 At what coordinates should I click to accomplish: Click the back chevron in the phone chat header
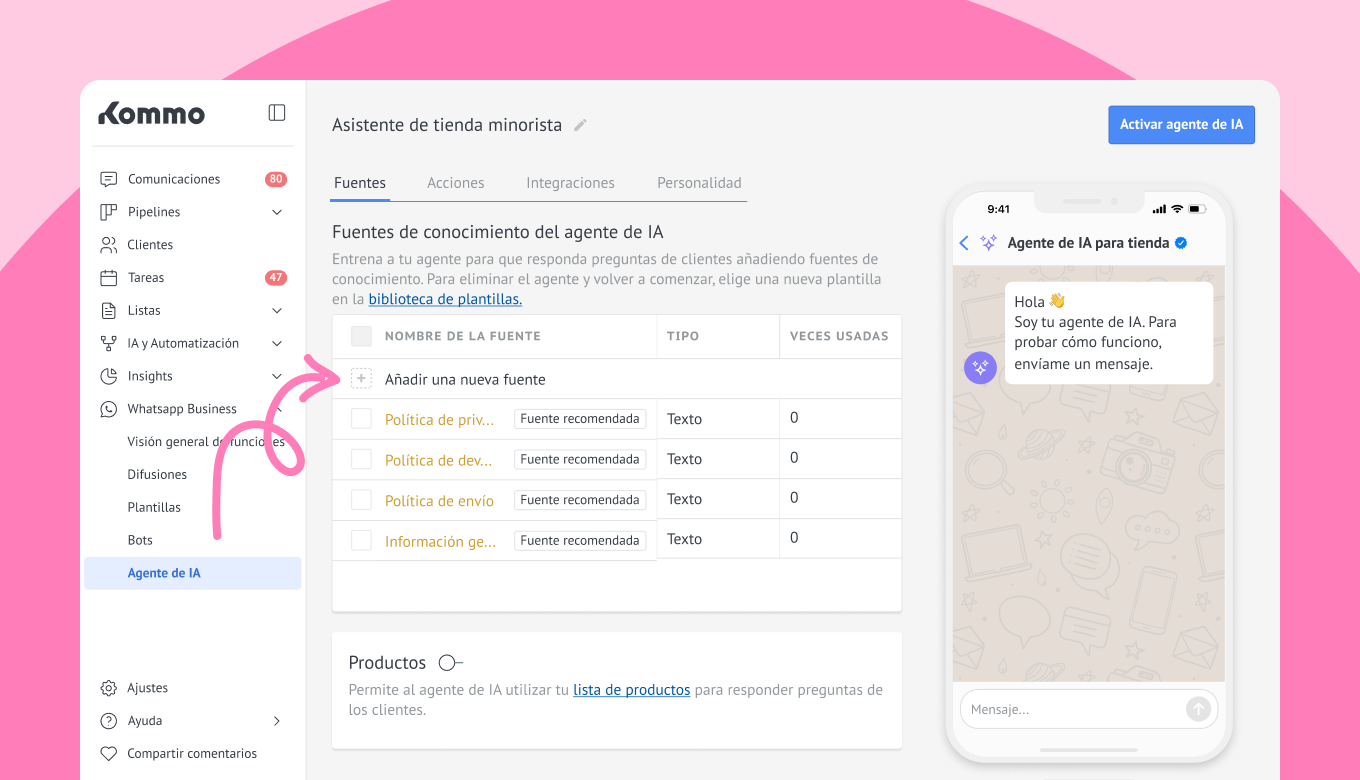click(964, 243)
